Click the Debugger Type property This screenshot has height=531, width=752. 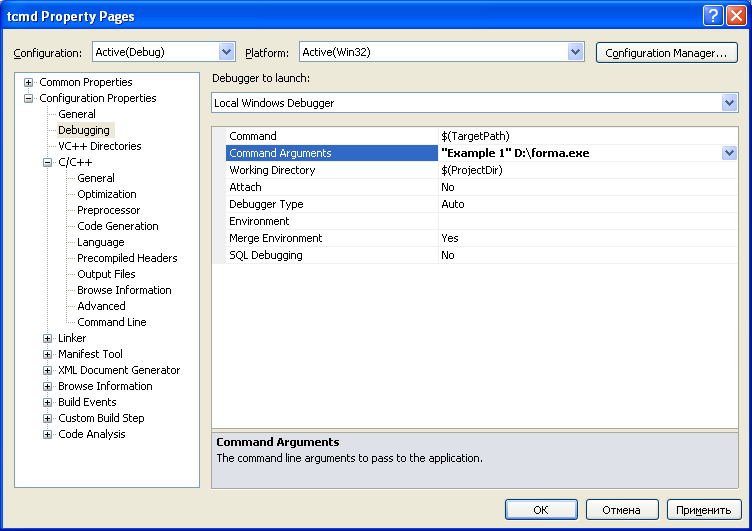tap(332, 204)
